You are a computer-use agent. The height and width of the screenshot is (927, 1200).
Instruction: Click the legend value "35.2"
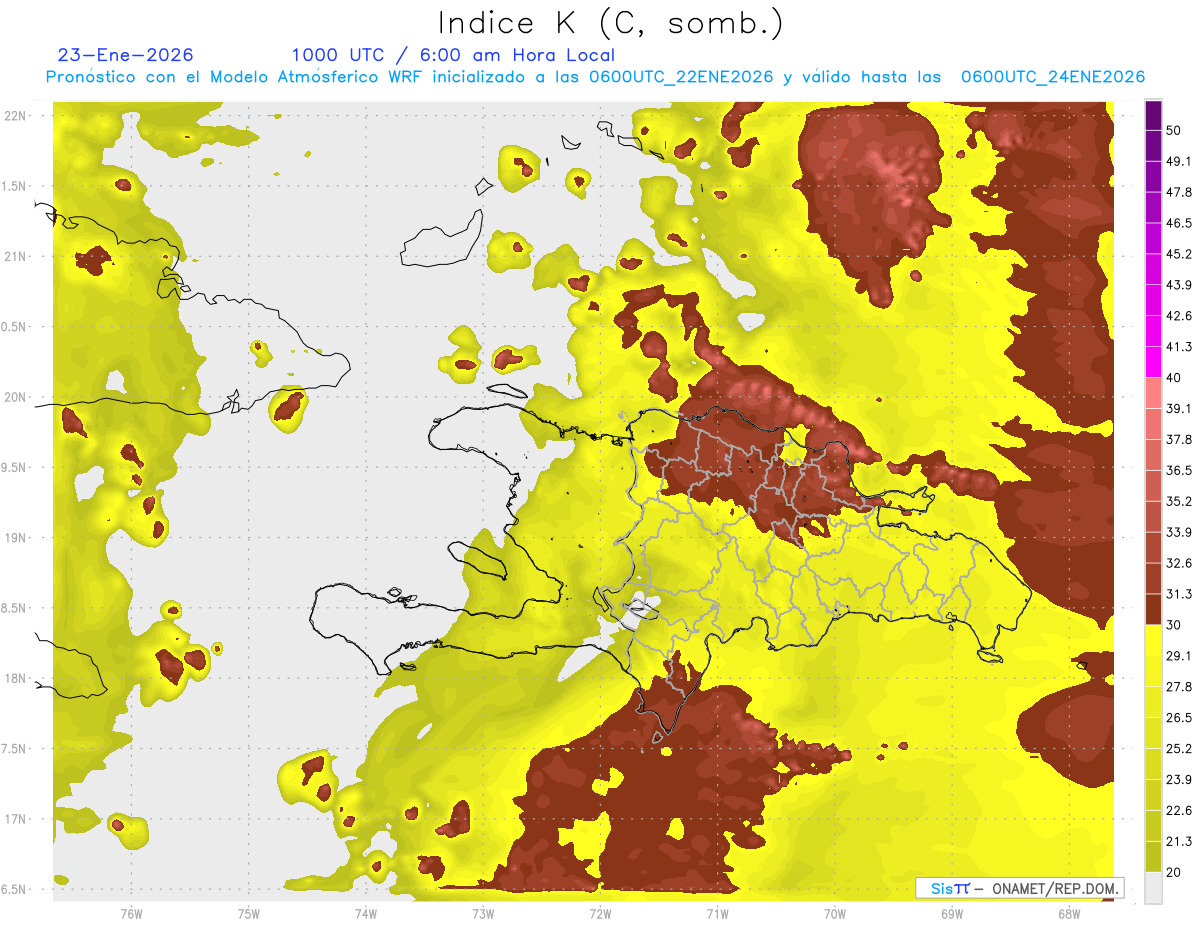click(x=1179, y=502)
